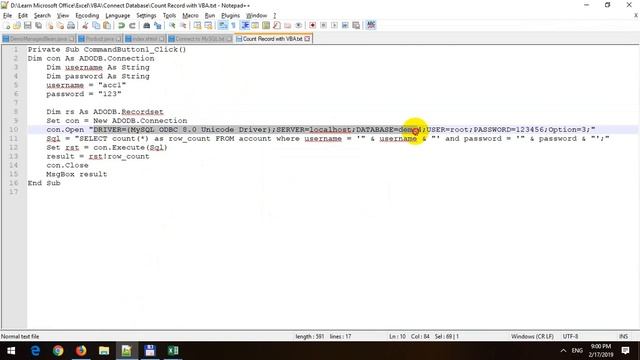The height and width of the screenshot is (360, 640).
Task: Switch to the first java file tab
Action: point(38,39)
